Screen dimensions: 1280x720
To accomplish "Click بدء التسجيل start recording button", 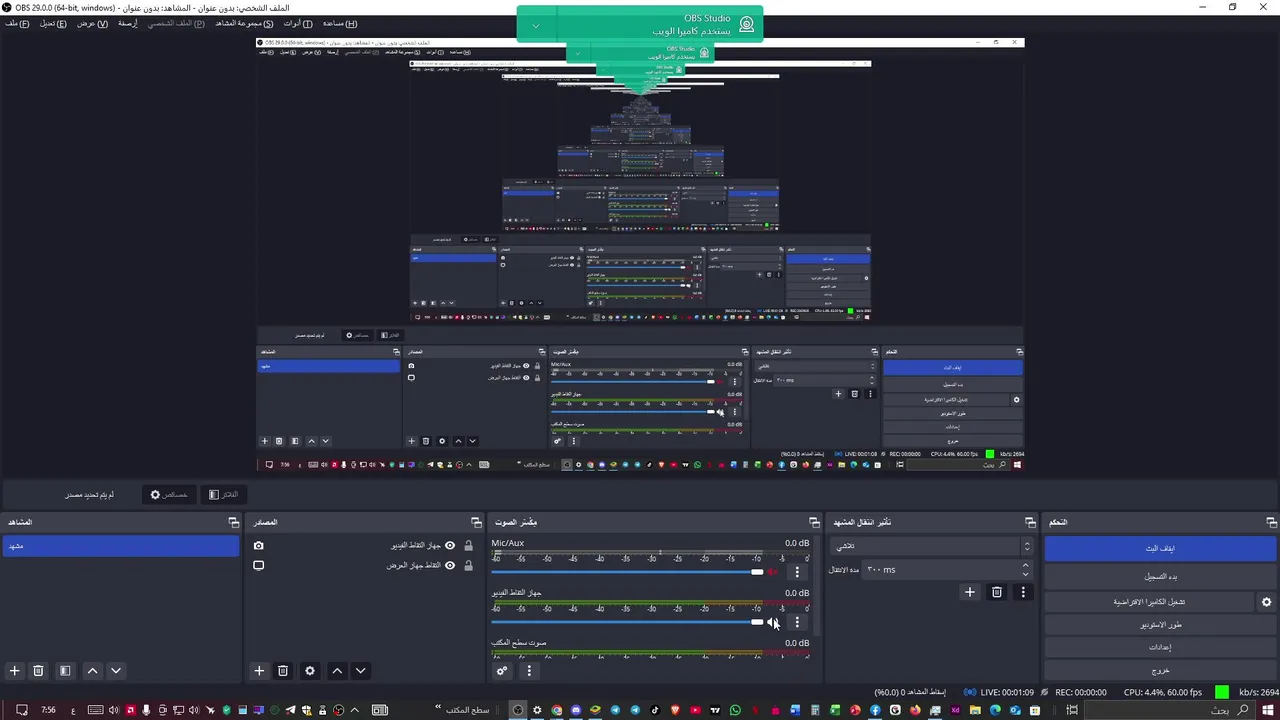I will click(x=1160, y=577).
